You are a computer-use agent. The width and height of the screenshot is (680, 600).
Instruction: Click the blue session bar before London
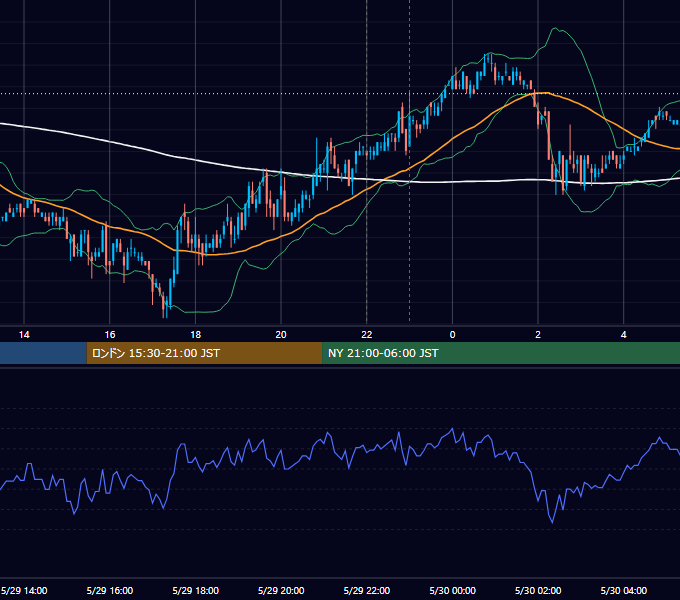(x=43, y=353)
